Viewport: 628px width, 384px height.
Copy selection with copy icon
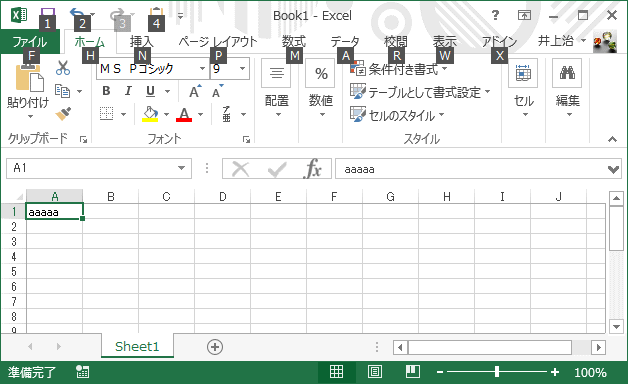(x=62, y=91)
